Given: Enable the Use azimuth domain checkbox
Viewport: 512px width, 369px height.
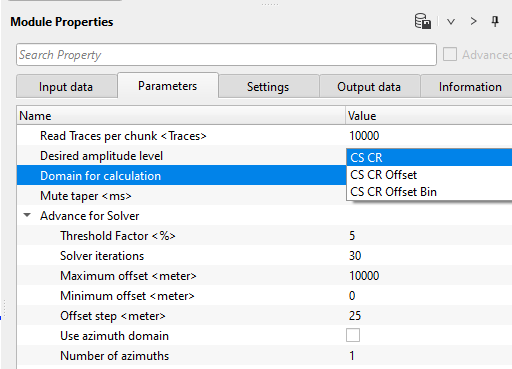Looking at the screenshot, I should [353, 335].
